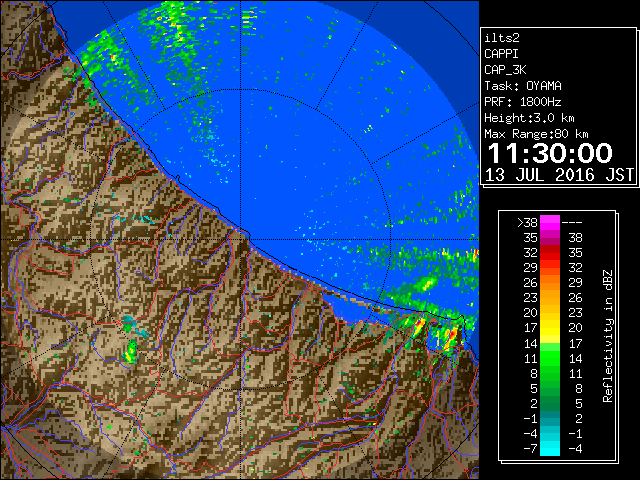This screenshot has height=480, width=640.
Task: Click the yellow-green inland radar echo cell
Action: click(131, 351)
